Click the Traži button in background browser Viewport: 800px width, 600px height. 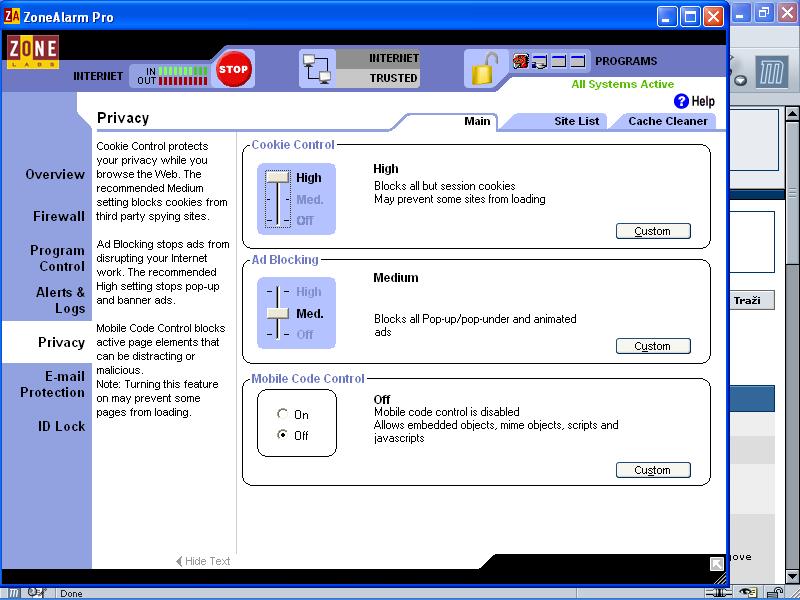[x=751, y=301]
